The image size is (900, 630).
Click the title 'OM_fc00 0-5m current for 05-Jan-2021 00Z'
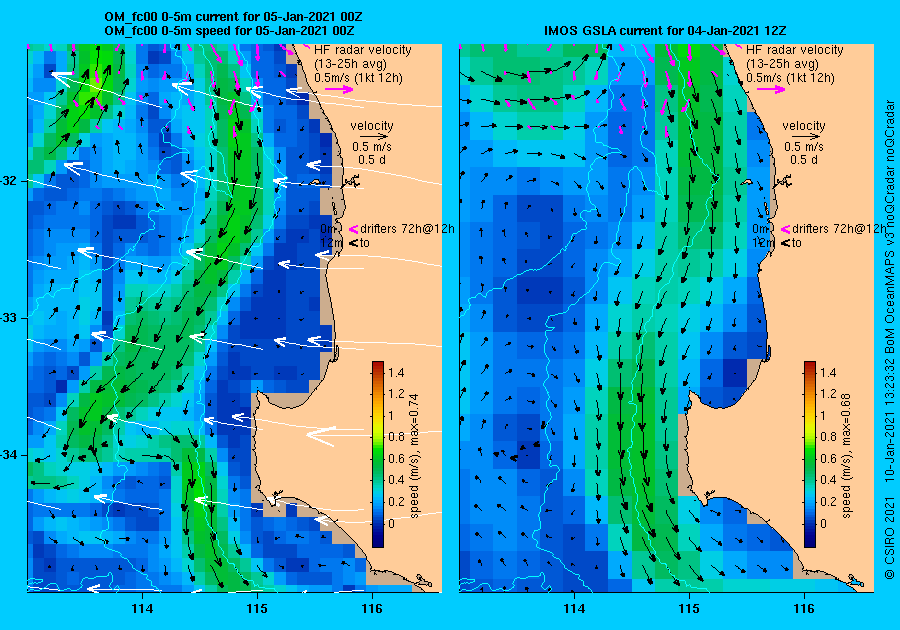click(233, 17)
